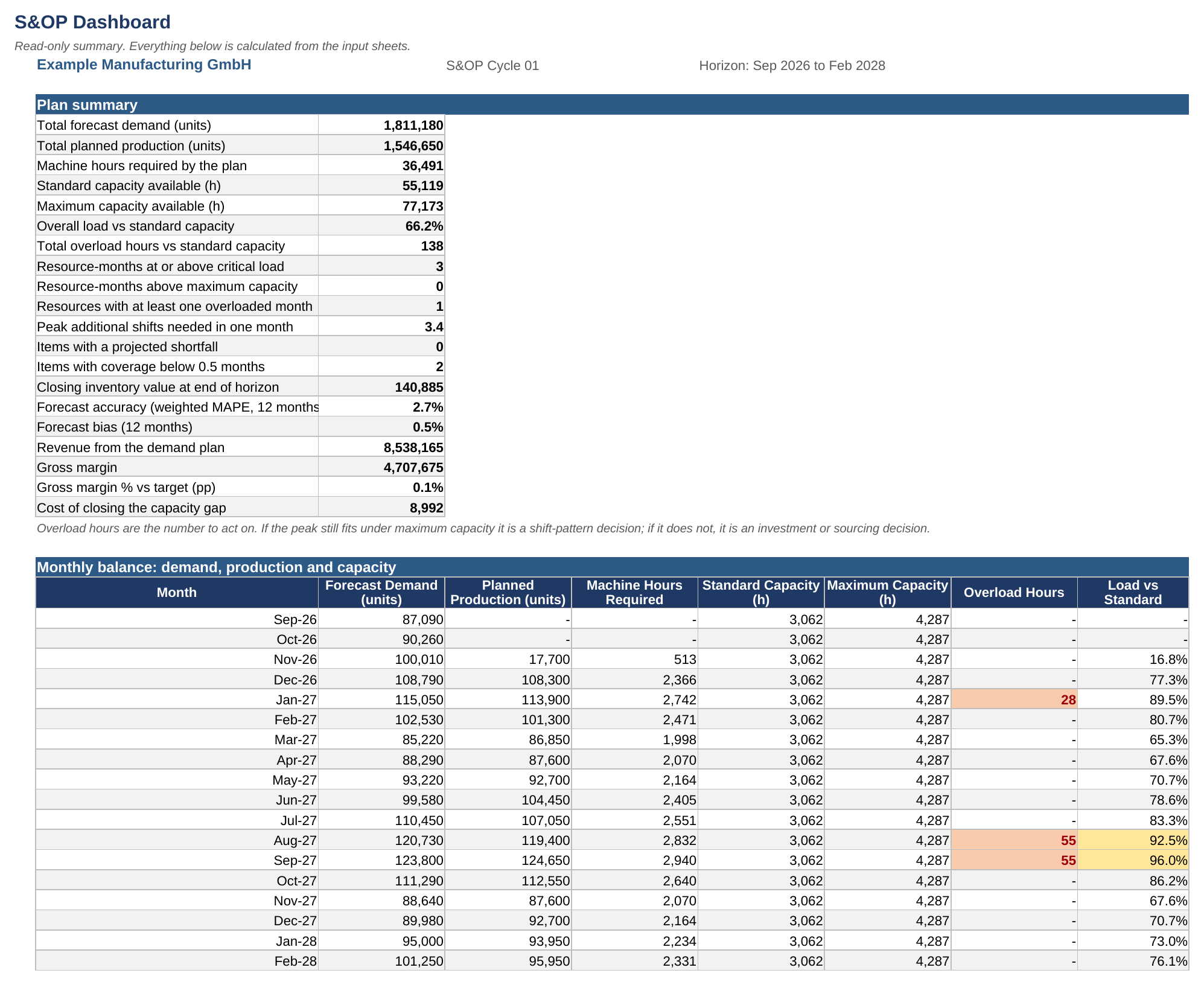Click the Gross margin % vs target value 0.1%
The width and height of the screenshot is (1204, 985).
click(x=381, y=487)
